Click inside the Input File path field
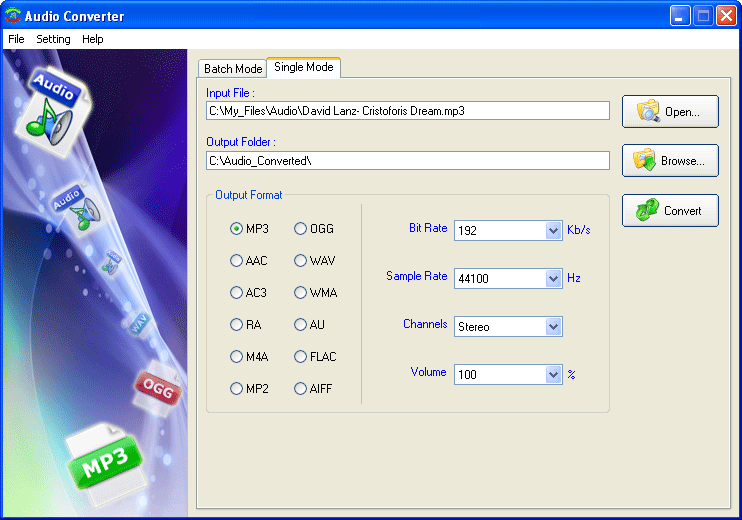The width and height of the screenshot is (742, 520). point(408,111)
